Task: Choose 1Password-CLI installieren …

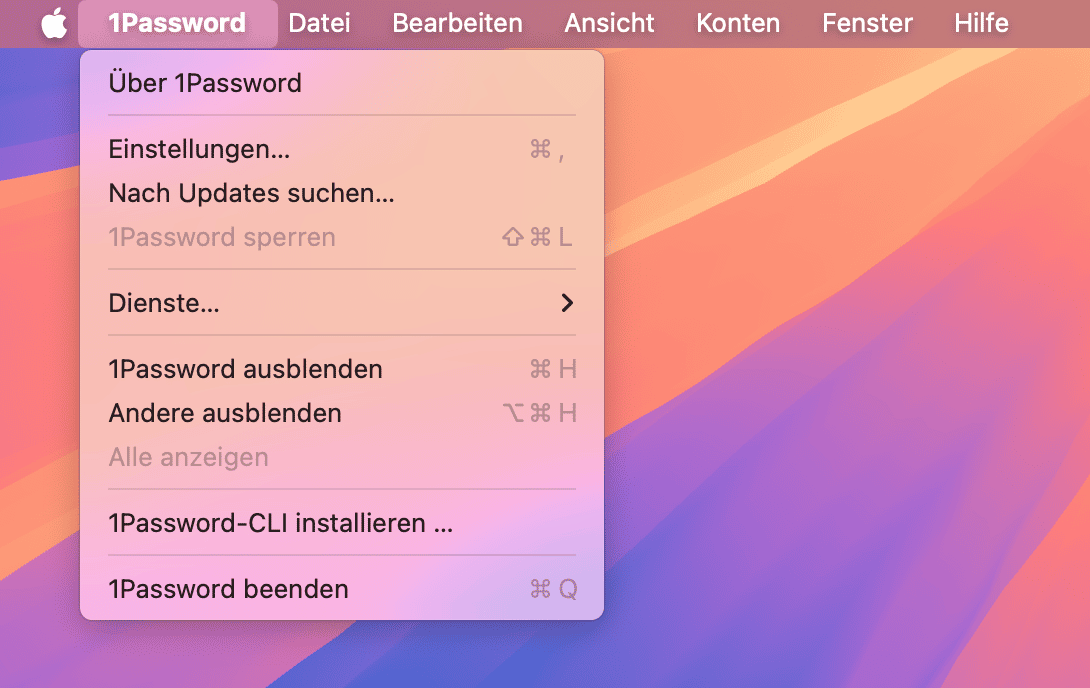Action: tap(280, 523)
